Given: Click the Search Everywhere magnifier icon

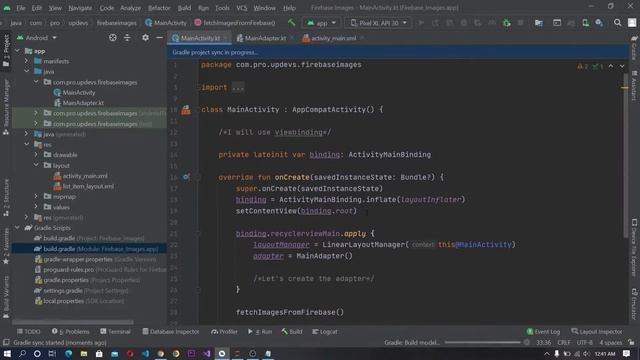Looking at the screenshot, I should tap(618, 23).
